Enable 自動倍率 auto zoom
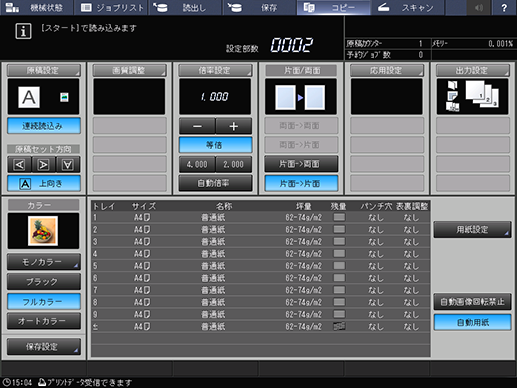Viewport: 517px width, 388px height. click(x=215, y=183)
